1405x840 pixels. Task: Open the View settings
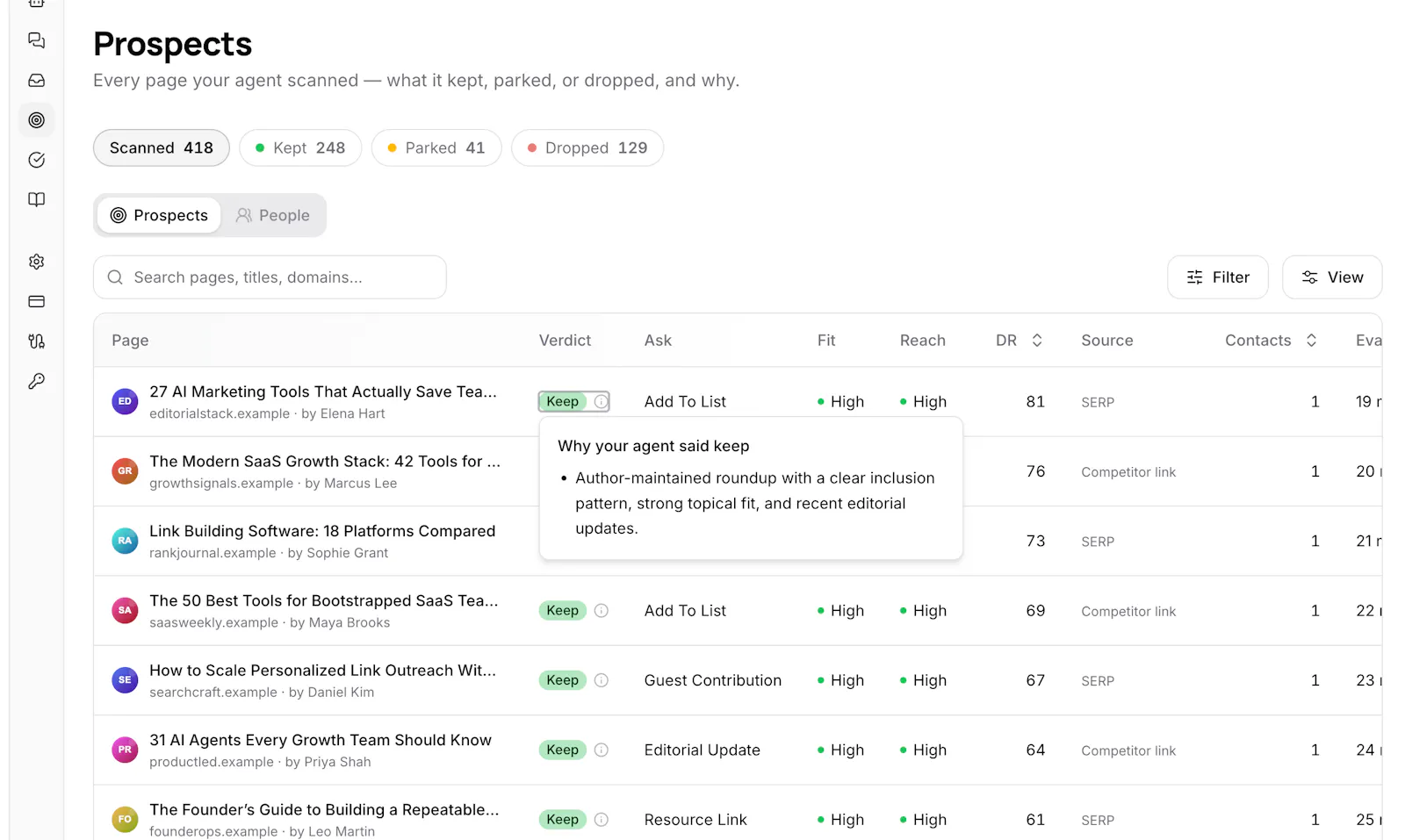[x=1331, y=277]
